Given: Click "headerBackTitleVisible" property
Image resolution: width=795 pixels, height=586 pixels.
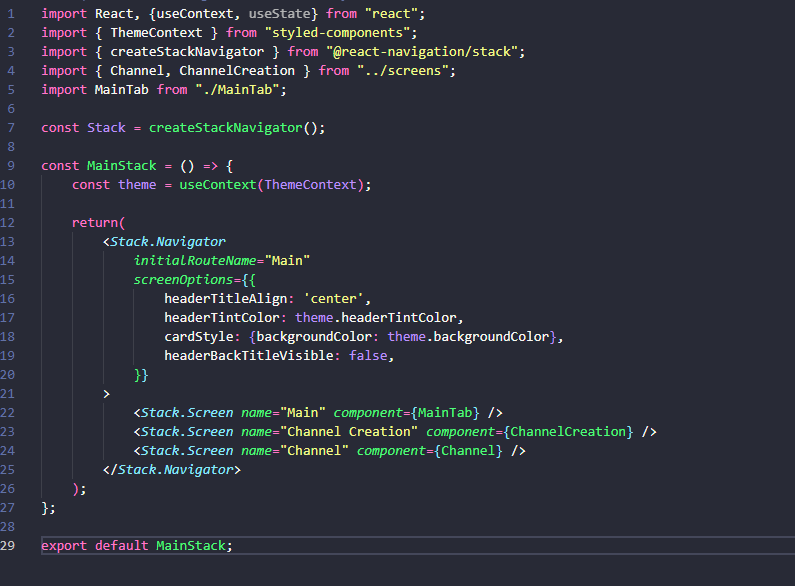Looking at the screenshot, I should (248, 356).
